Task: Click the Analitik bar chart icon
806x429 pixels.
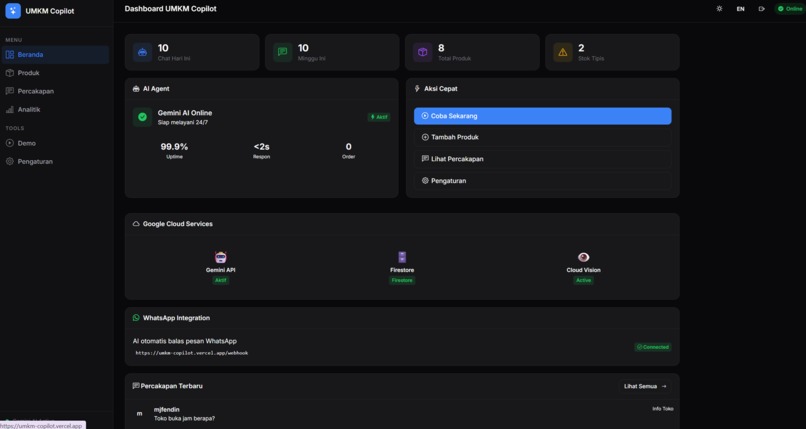Action: point(10,109)
